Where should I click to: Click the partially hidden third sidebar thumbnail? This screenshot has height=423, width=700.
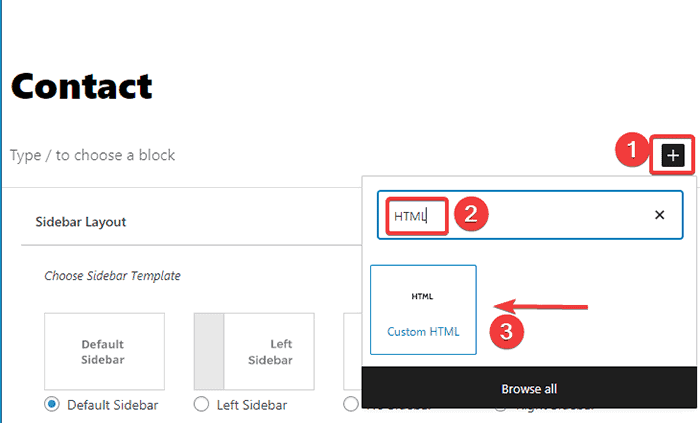(351, 351)
